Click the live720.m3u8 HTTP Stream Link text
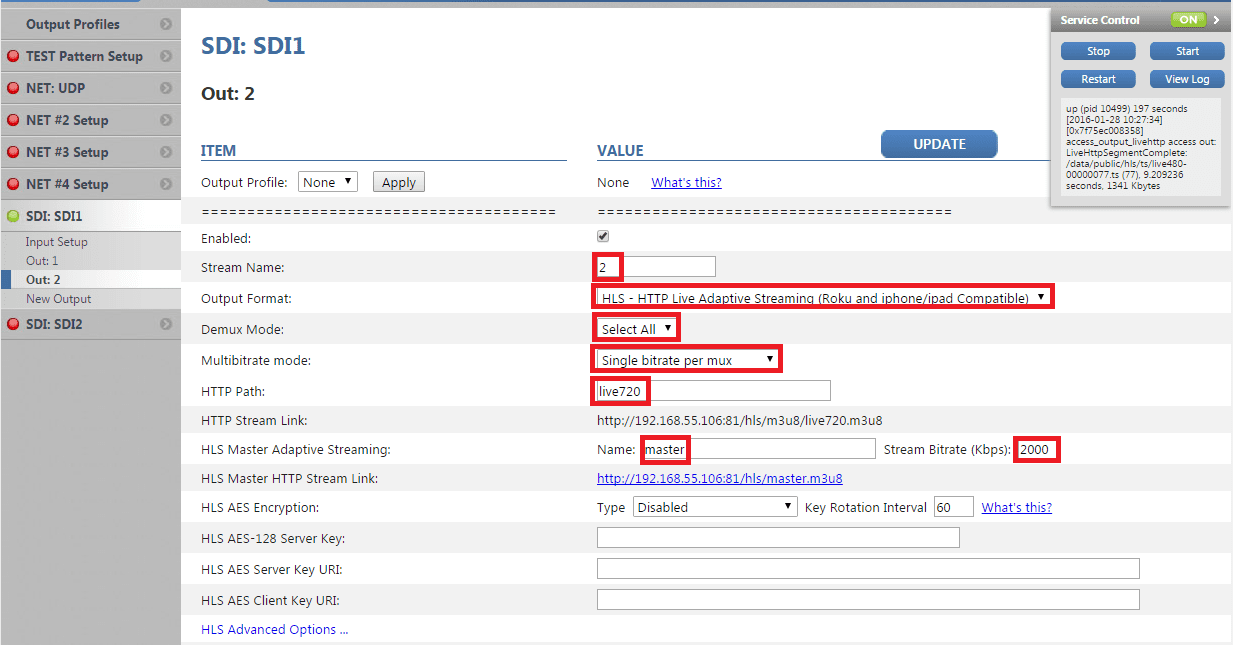The image size is (1233, 645). click(739, 421)
